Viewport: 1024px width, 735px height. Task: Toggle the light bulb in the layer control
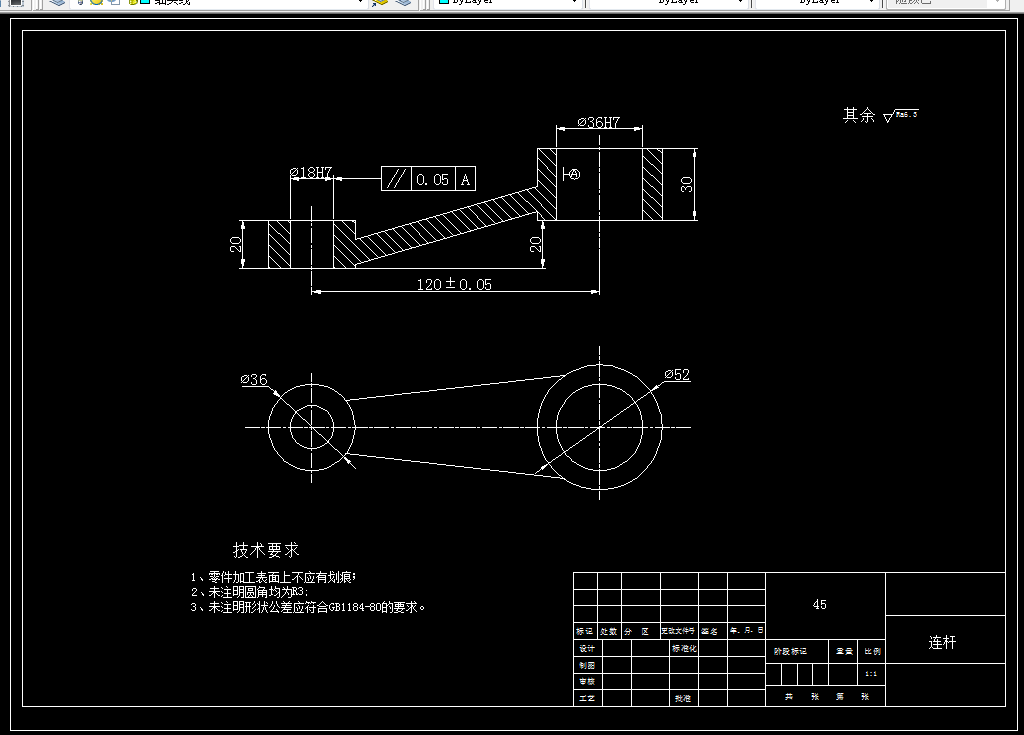79,3
